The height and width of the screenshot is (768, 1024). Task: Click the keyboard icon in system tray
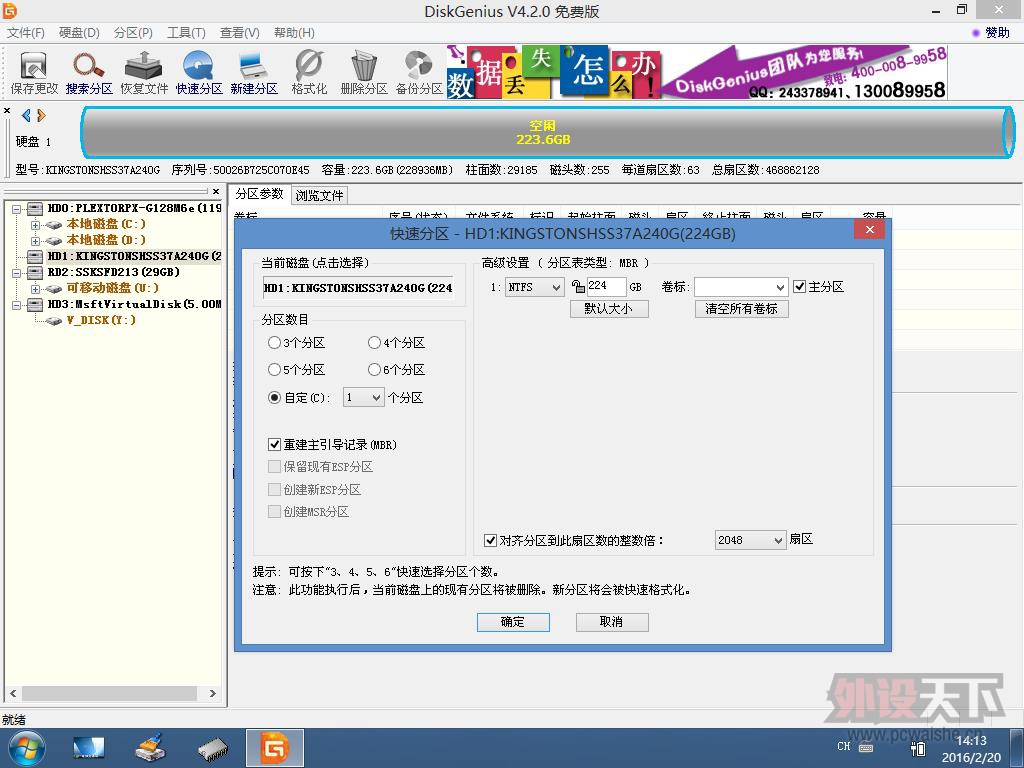866,747
